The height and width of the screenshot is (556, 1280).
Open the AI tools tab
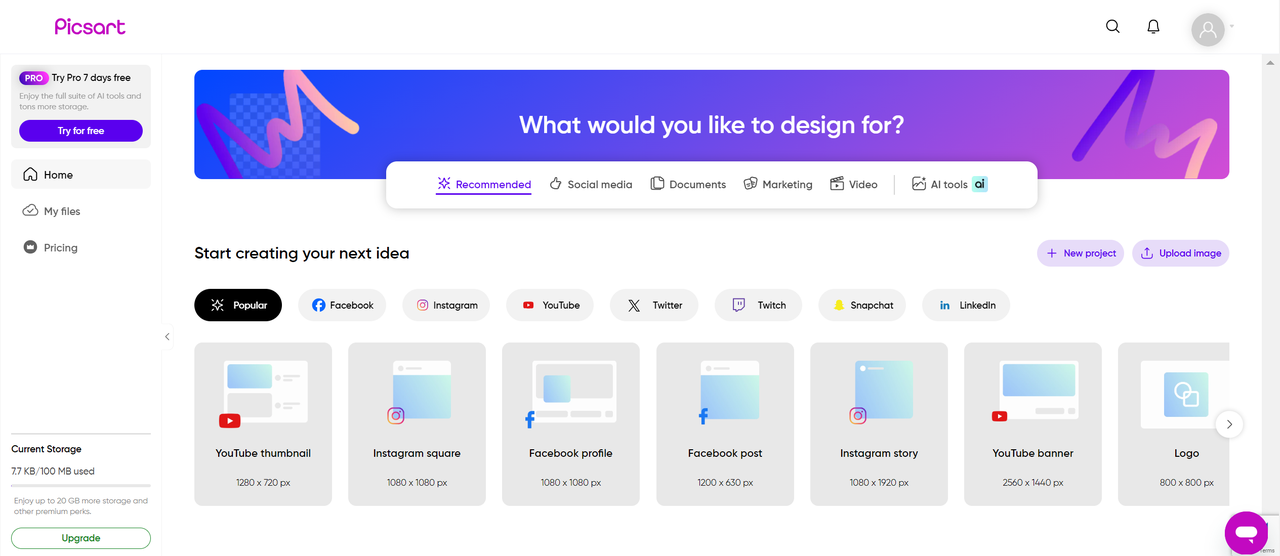coord(949,184)
